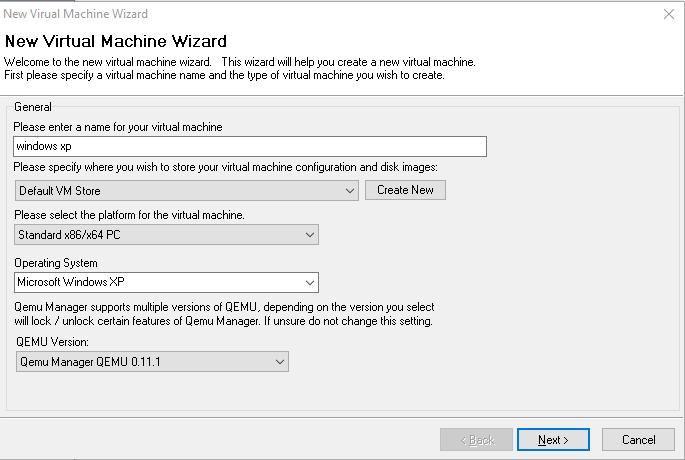Close the New Virtual Machine Wizard window
This screenshot has width=685, height=460.
[x=668, y=14]
